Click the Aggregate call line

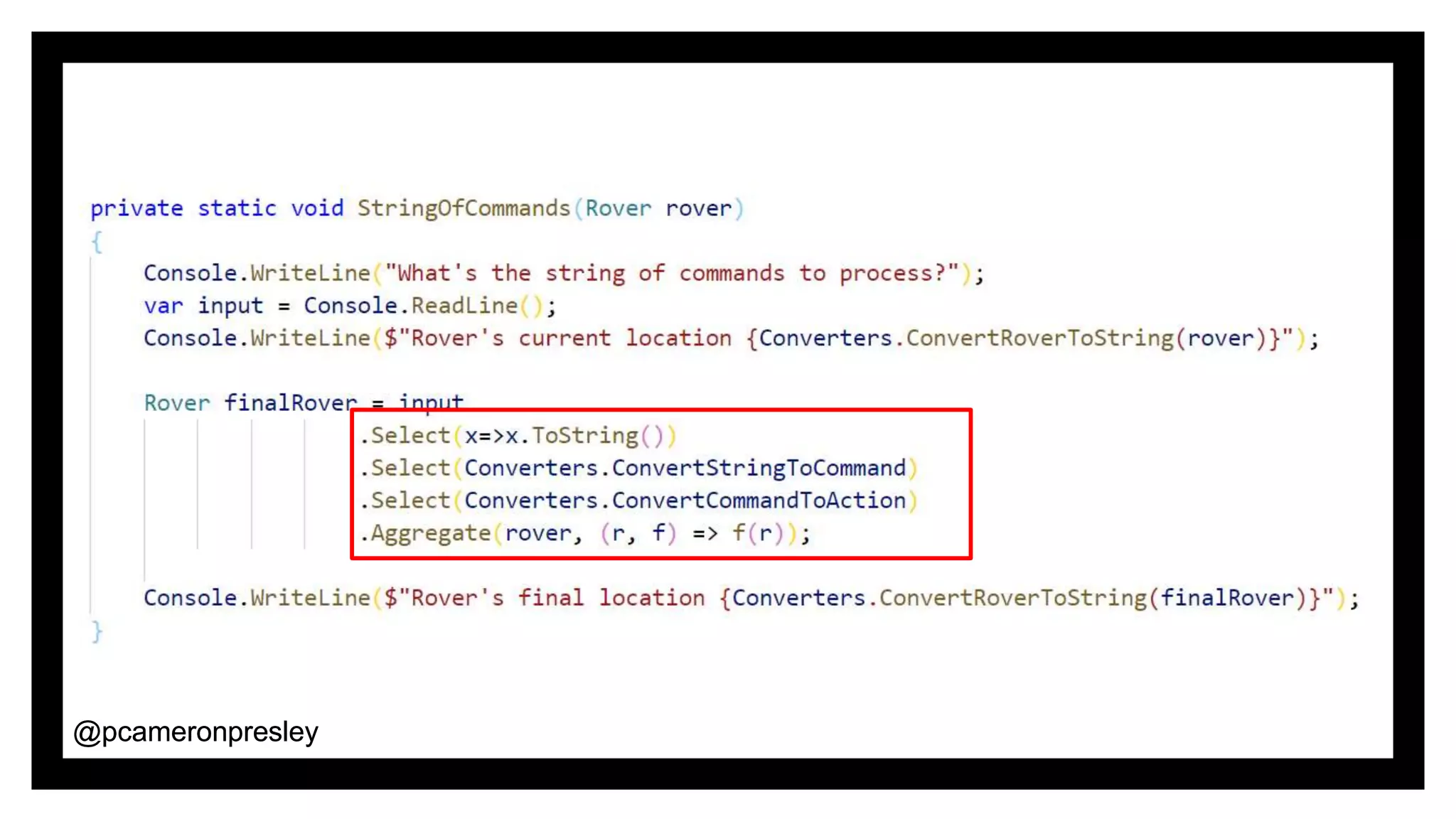coord(584,533)
